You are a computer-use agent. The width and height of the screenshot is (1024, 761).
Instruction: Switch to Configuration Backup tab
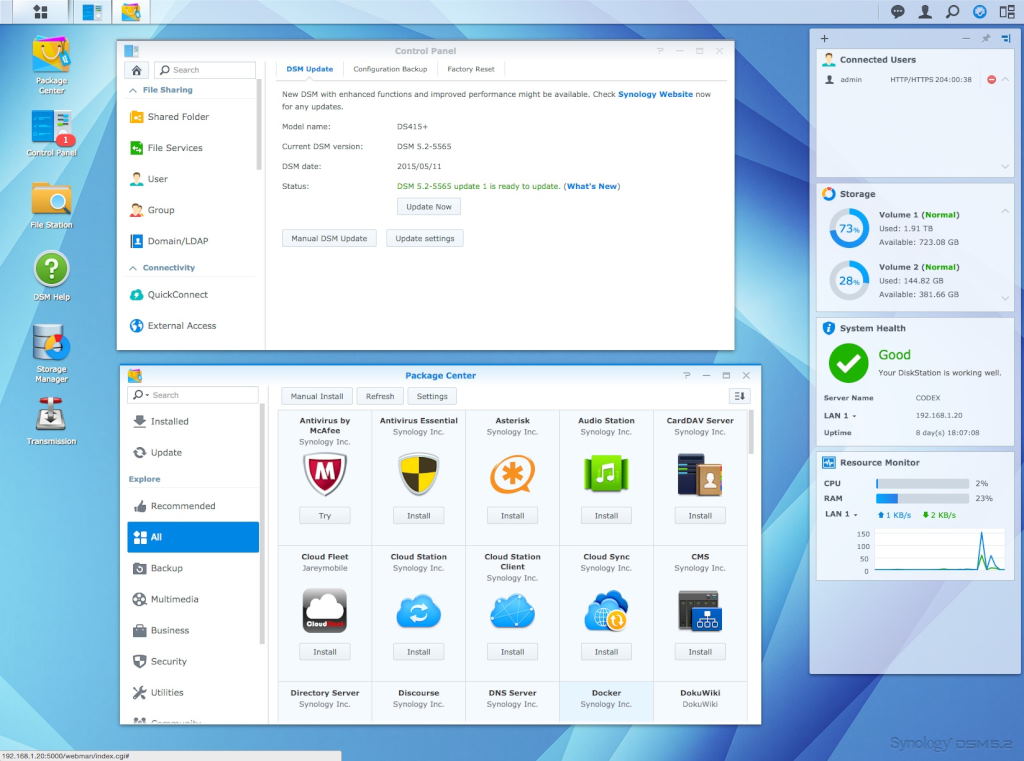(x=390, y=69)
